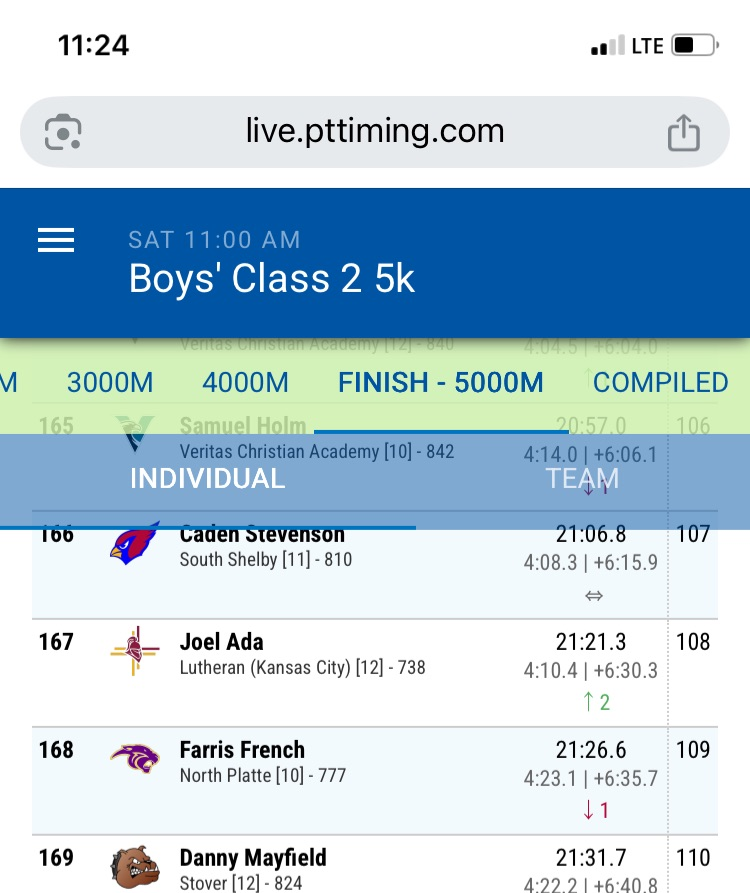Switch to the 3000M split tab
The height and width of the screenshot is (893, 750).
tap(110, 382)
